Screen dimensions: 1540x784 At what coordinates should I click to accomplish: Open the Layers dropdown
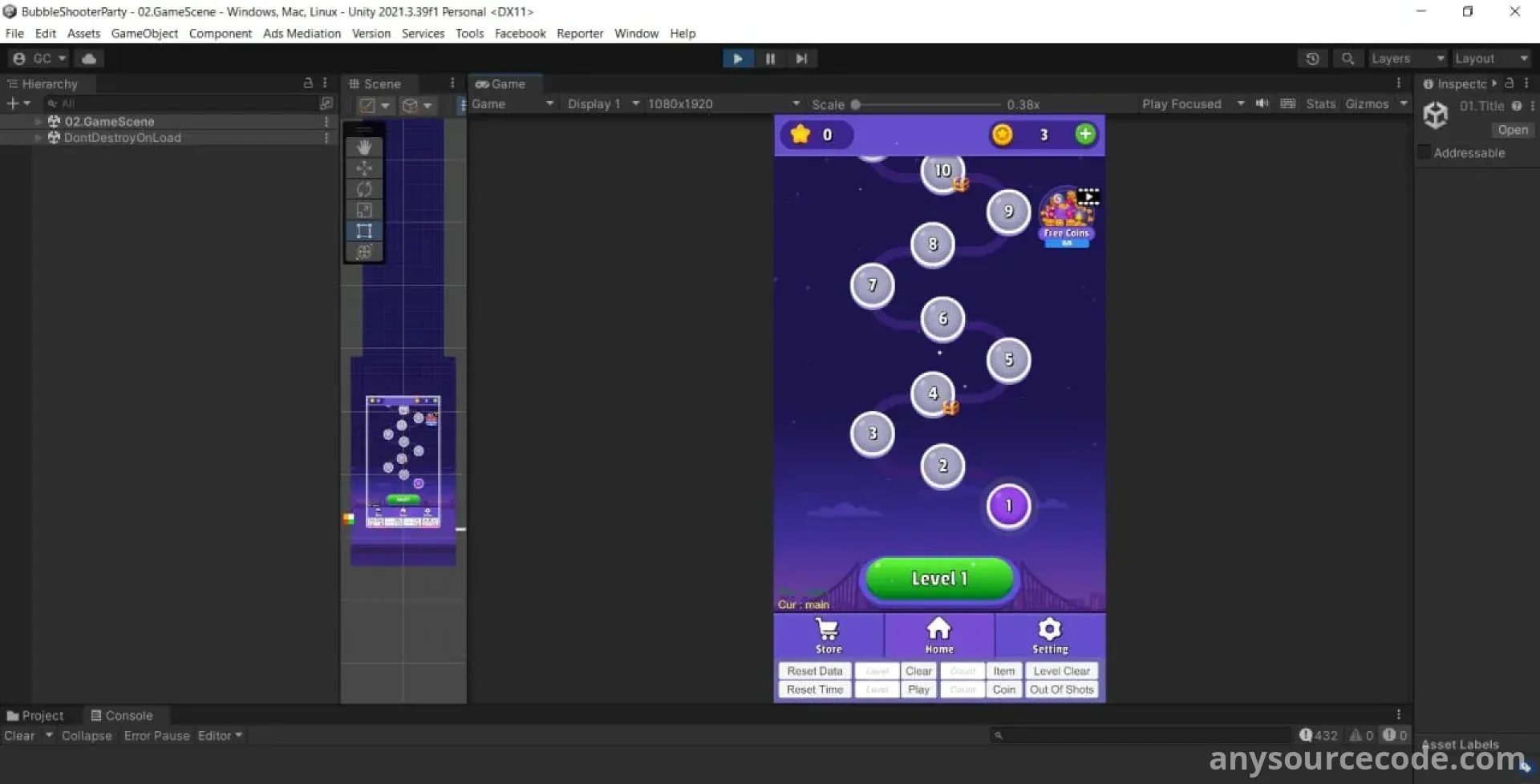pos(1407,59)
